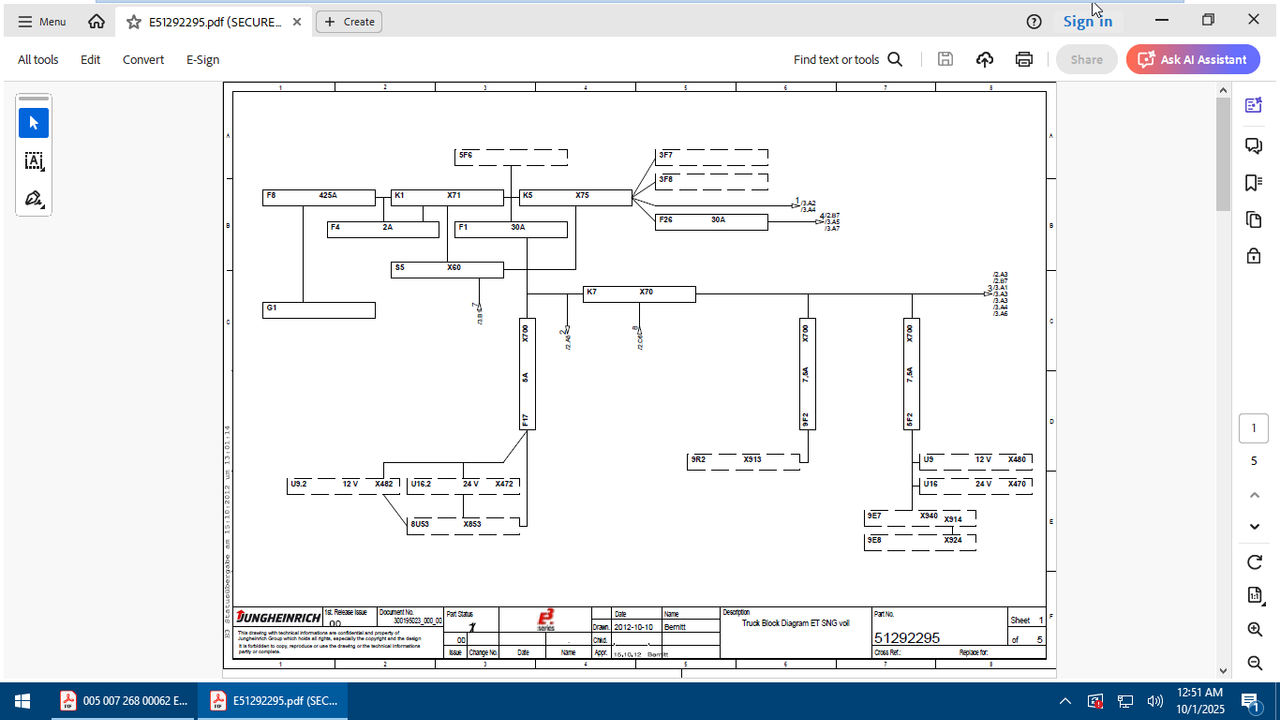Screen dimensions: 1280x720
Task: Open the Convert menu item
Action: (x=143, y=59)
